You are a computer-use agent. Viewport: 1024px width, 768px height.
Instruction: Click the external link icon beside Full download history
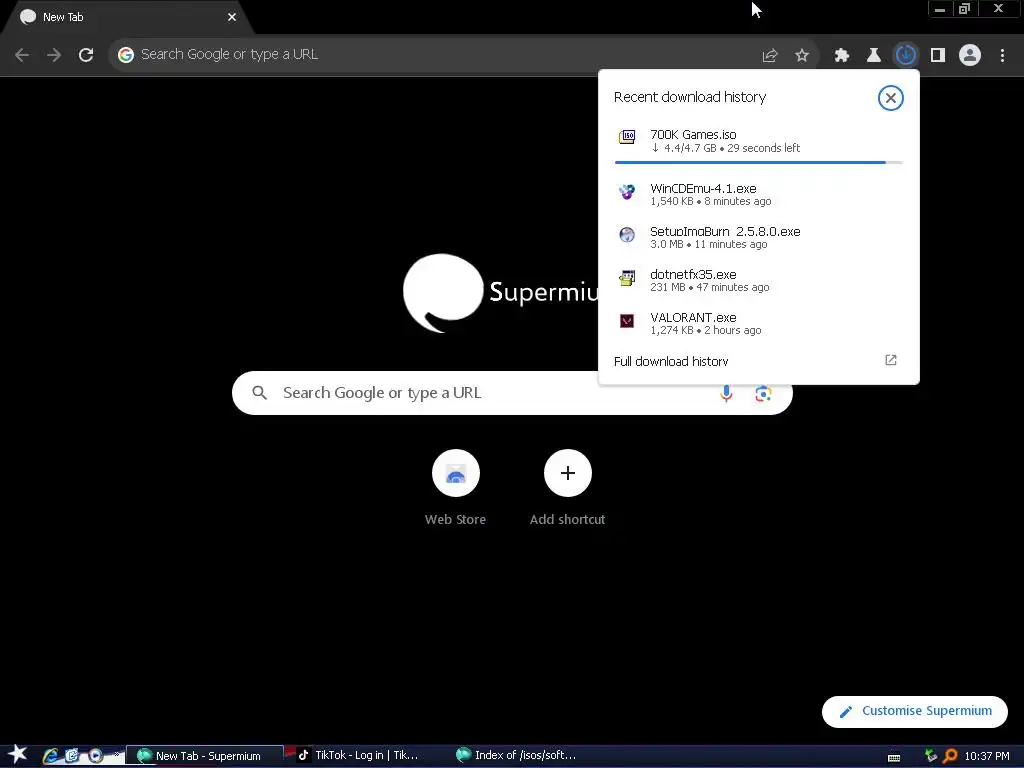tap(891, 360)
